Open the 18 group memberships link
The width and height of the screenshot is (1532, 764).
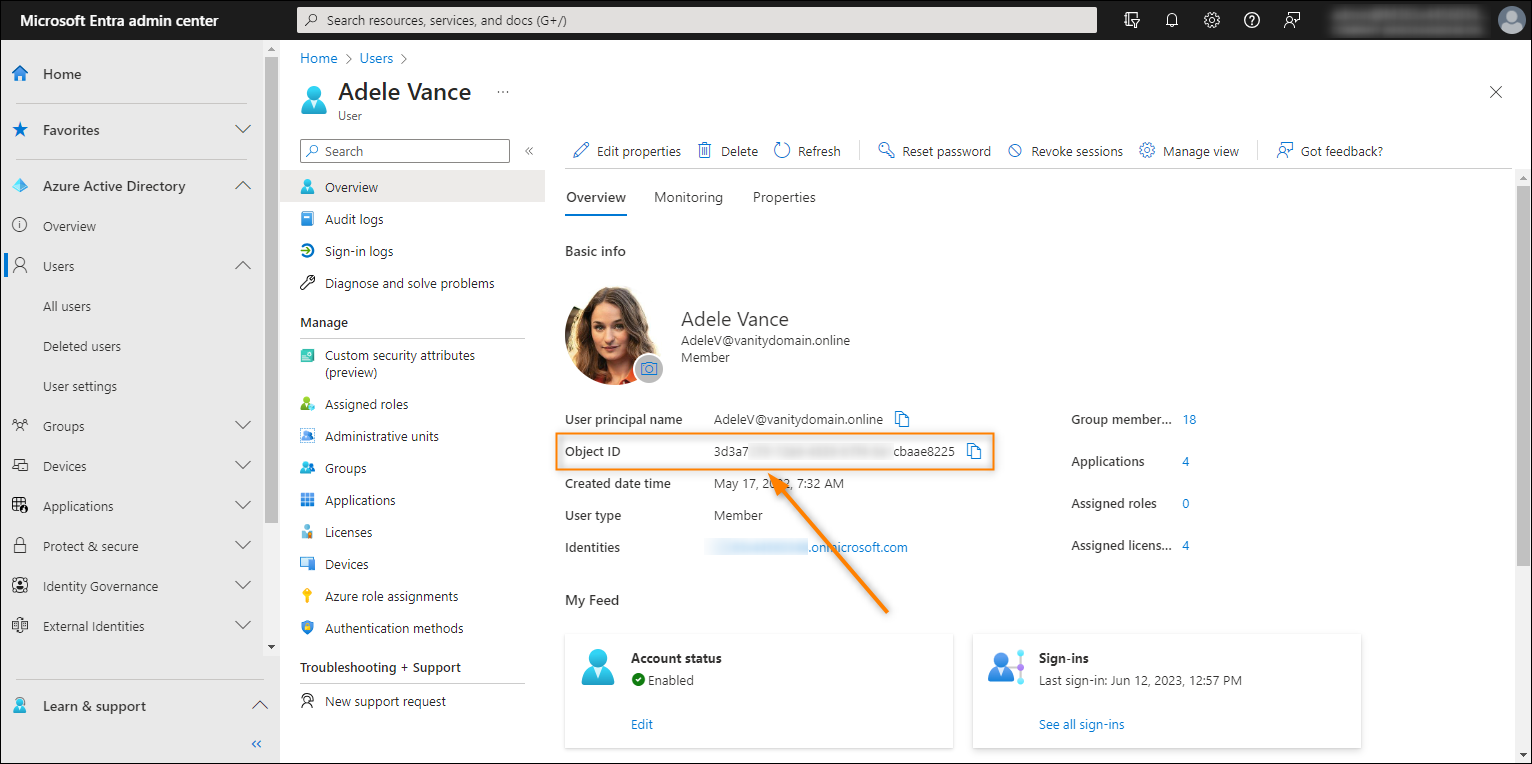tap(1189, 419)
